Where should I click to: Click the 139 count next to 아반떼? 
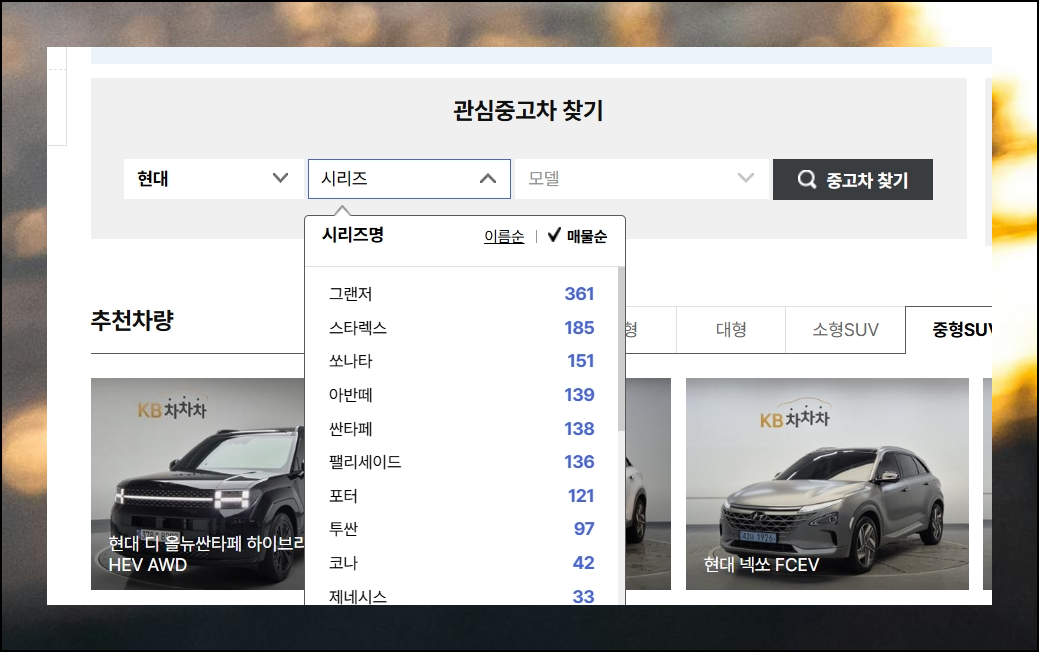pyautogui.click(x=579, y=395)
